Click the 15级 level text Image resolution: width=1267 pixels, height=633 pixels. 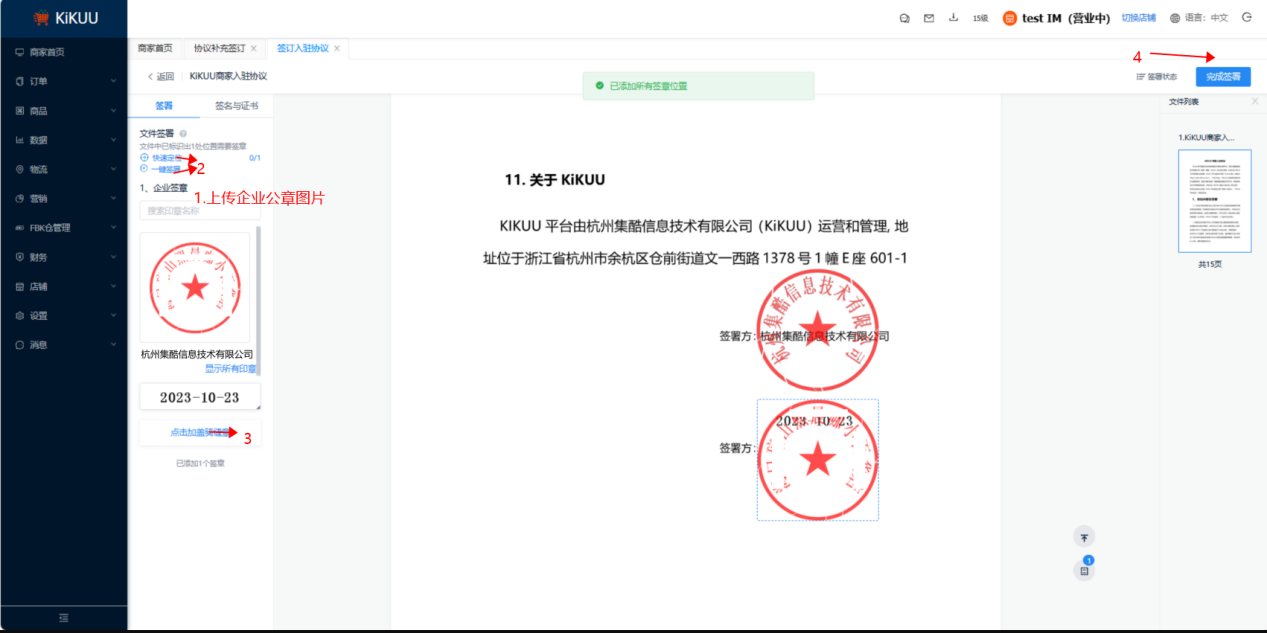981,18
